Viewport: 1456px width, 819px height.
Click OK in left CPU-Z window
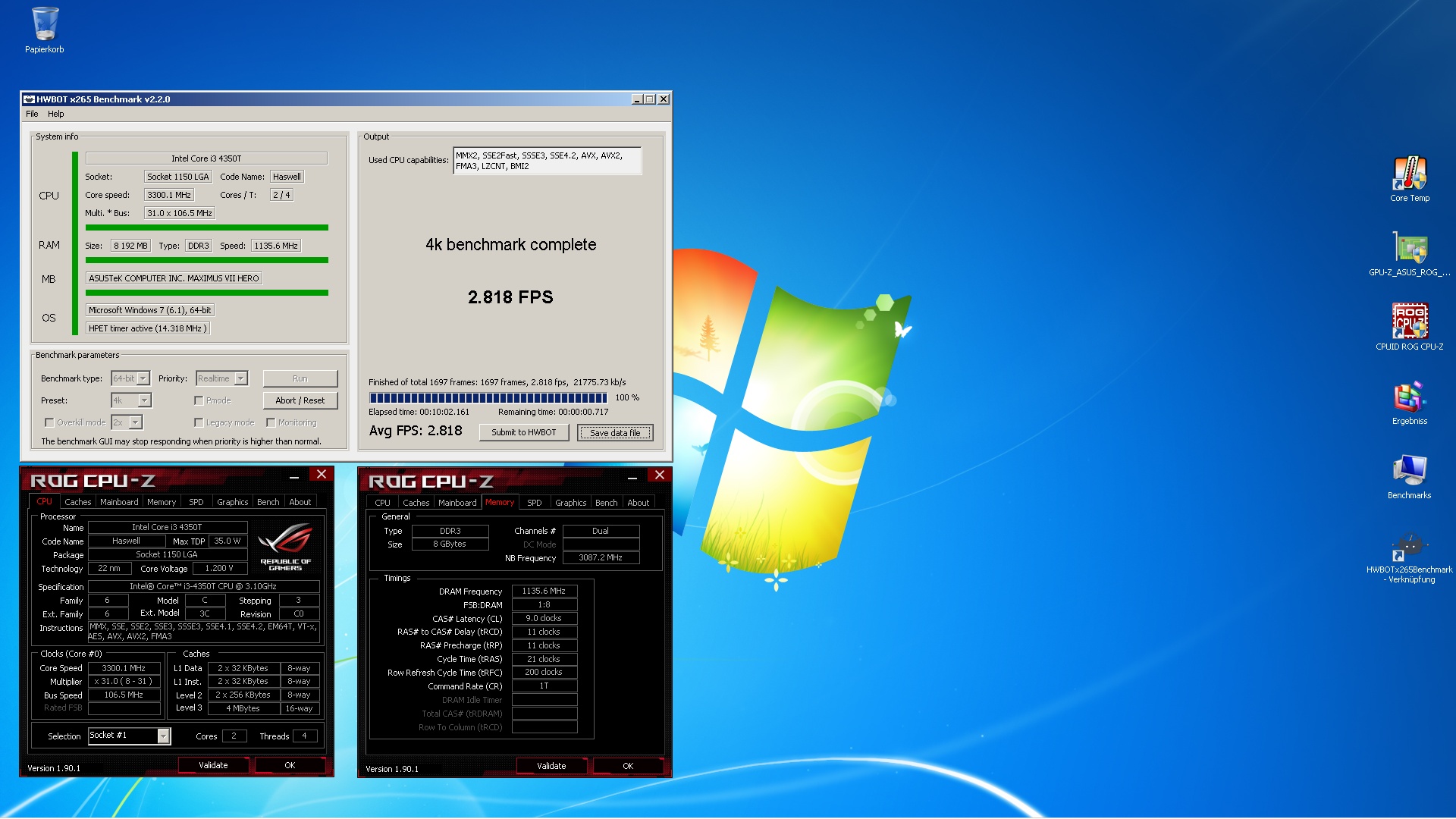click(x=290, y=765)
